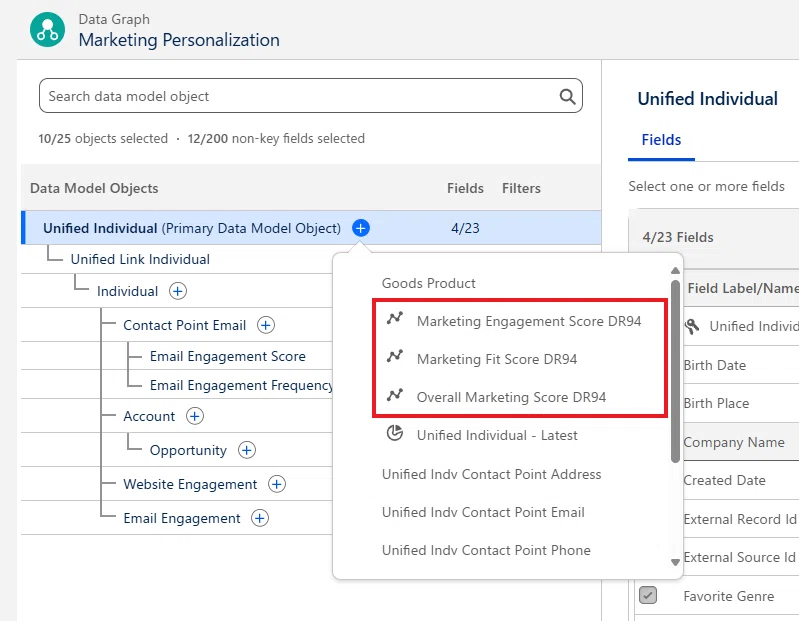Click the External Source Id field row
This screenshot has height=621, width=799.
coord(739,557)
